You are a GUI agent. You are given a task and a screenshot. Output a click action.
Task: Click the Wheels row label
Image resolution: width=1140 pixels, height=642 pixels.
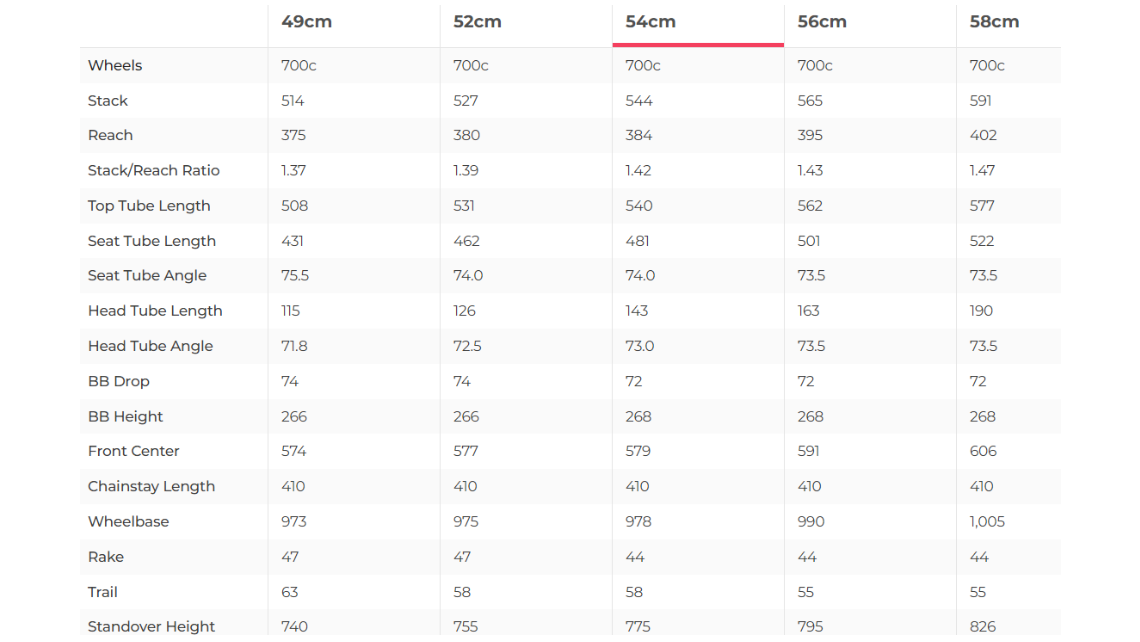click(115, 66)
